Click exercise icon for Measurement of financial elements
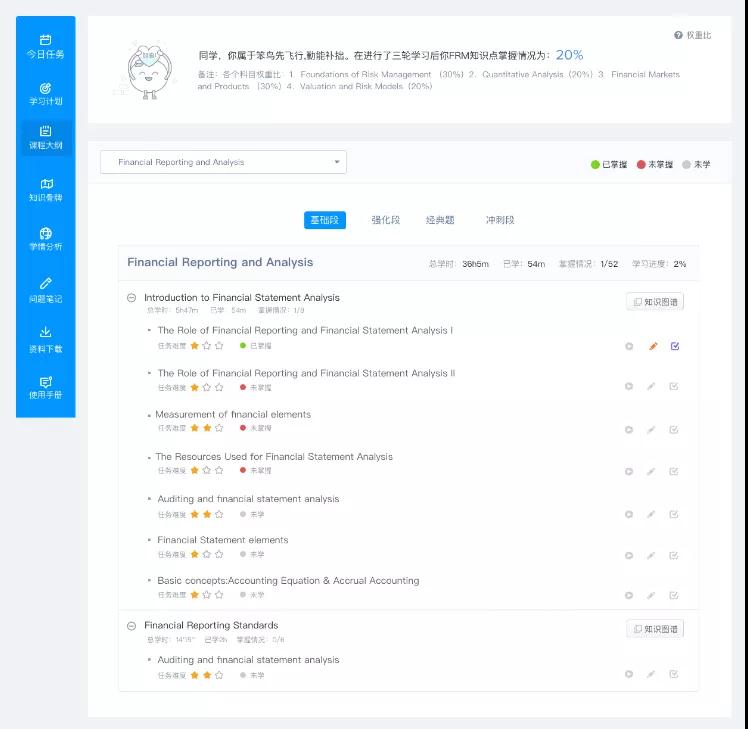The width and height of the screenshot is (748, 729). pos(674,430)
